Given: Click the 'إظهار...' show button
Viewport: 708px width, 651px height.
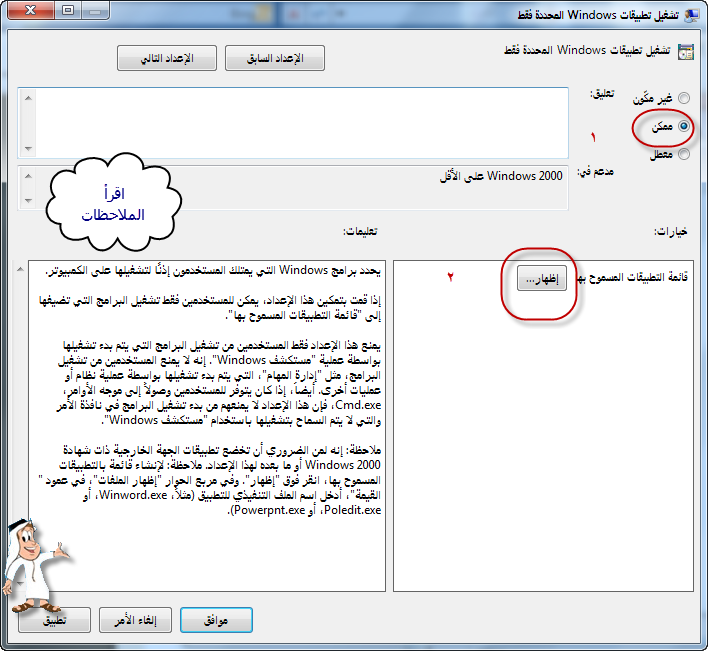Looking at the screenshot, I should coord(542,279).
